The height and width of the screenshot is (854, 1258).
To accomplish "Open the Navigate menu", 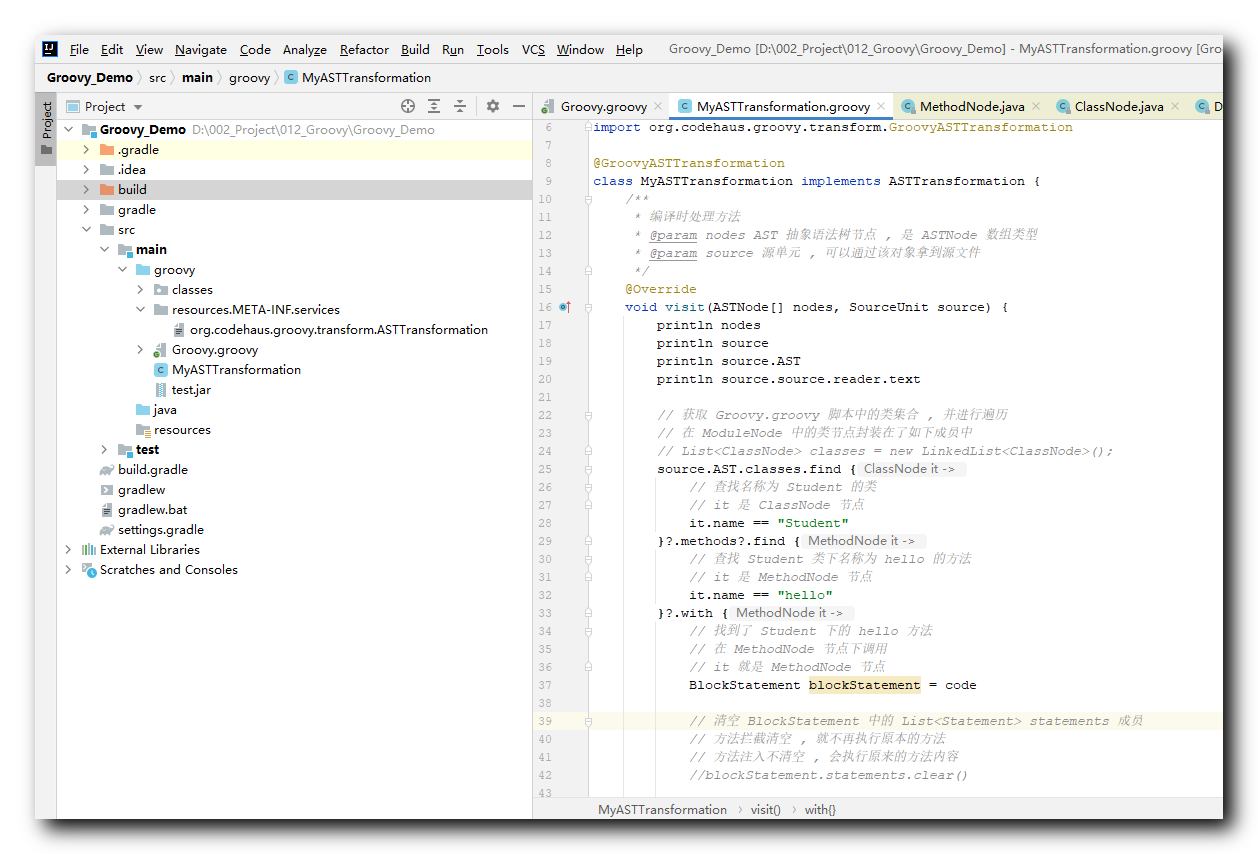I will [201, 49].
